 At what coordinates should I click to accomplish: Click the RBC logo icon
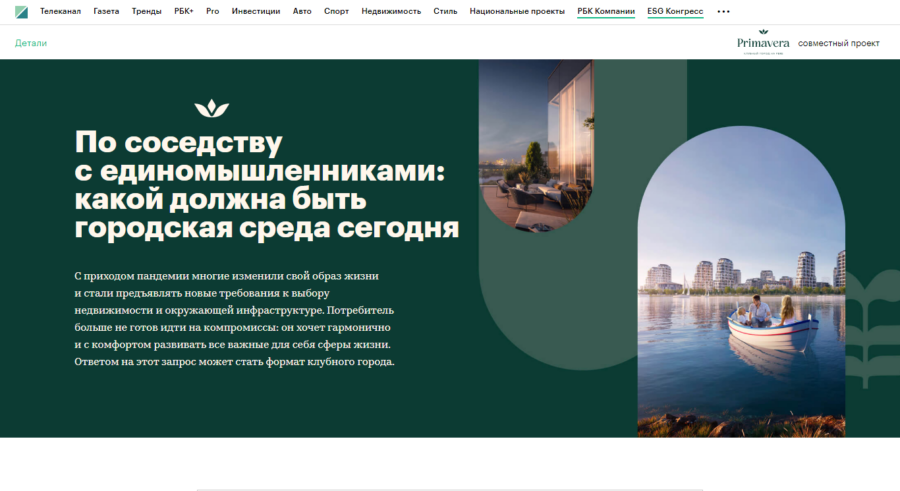[x=22, y=11]
